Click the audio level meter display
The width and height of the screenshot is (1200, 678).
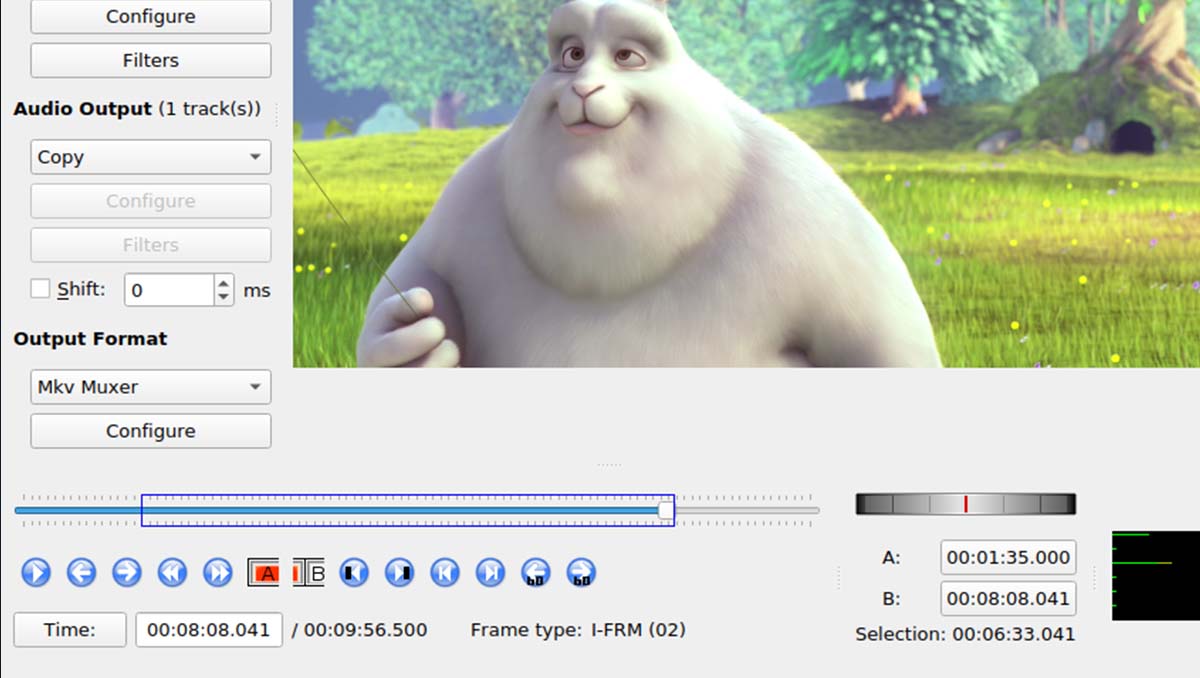(1156, 575)
